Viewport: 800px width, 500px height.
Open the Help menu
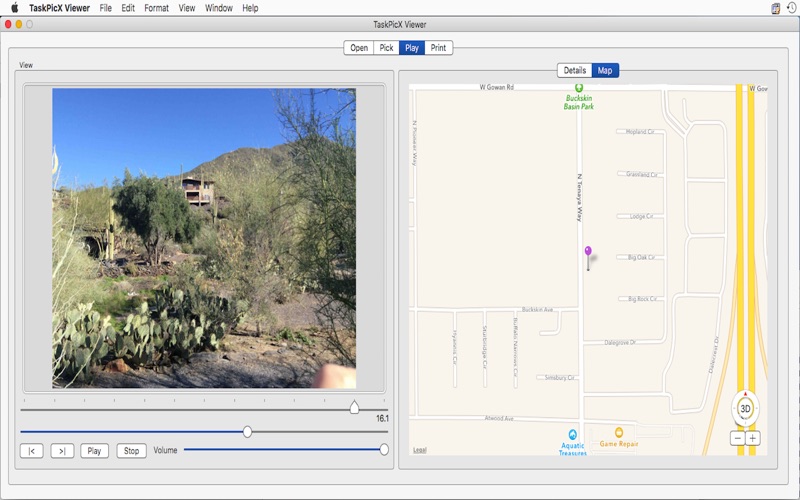(x=250, y=8)
